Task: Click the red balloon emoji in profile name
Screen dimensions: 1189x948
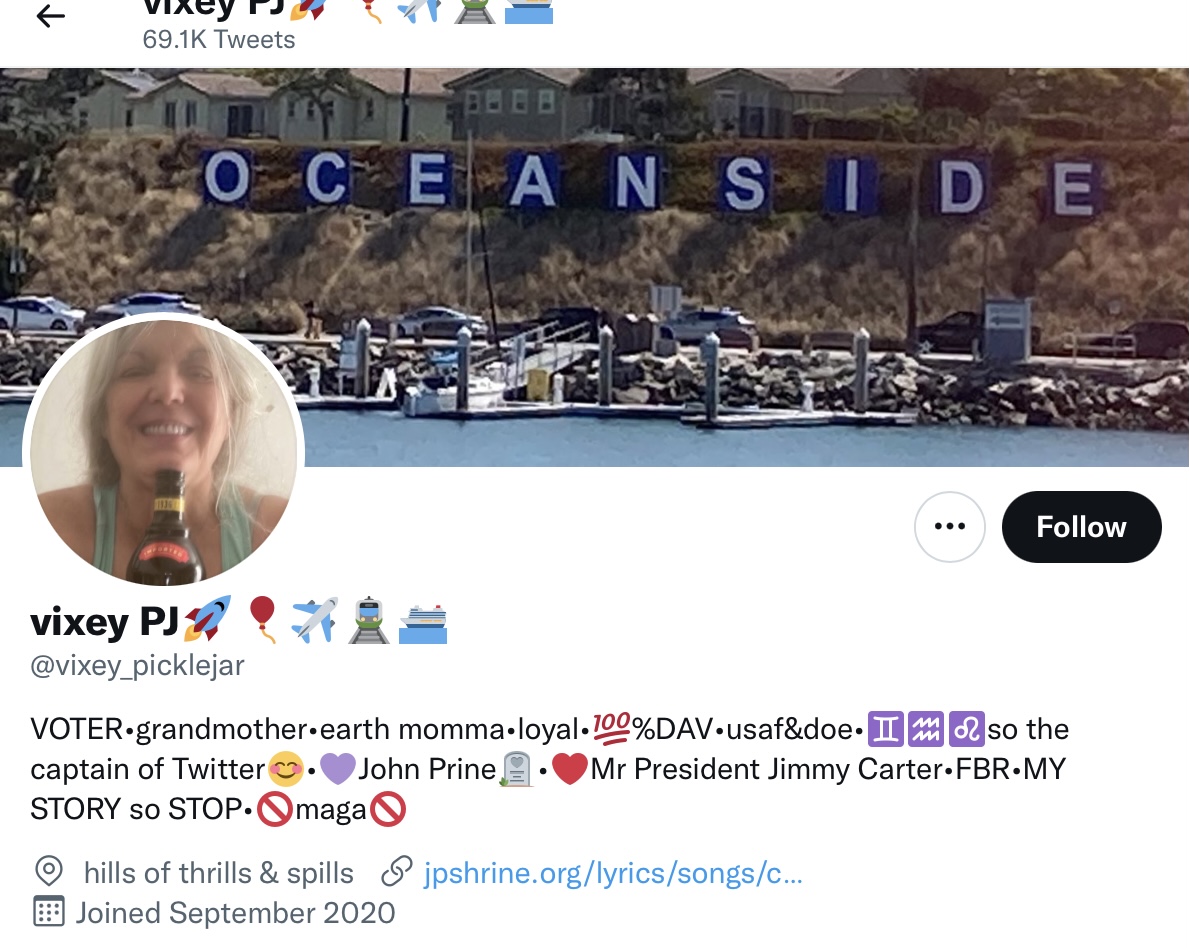Action: coord(262,619)
